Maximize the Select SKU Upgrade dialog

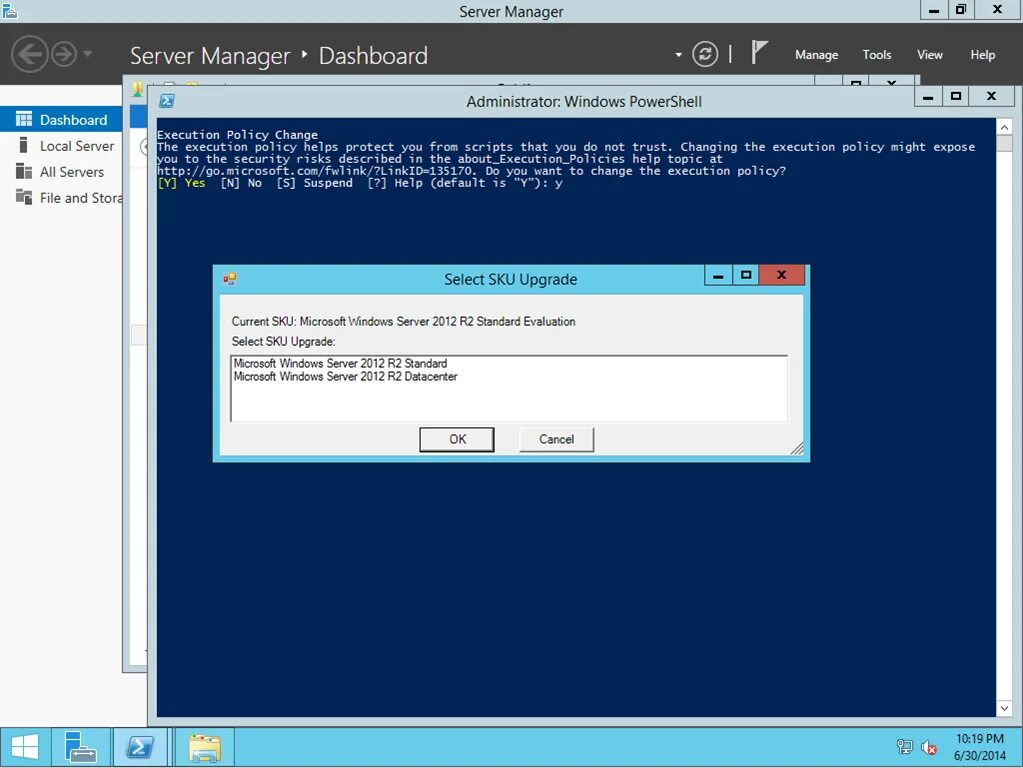tap(746, 275)
